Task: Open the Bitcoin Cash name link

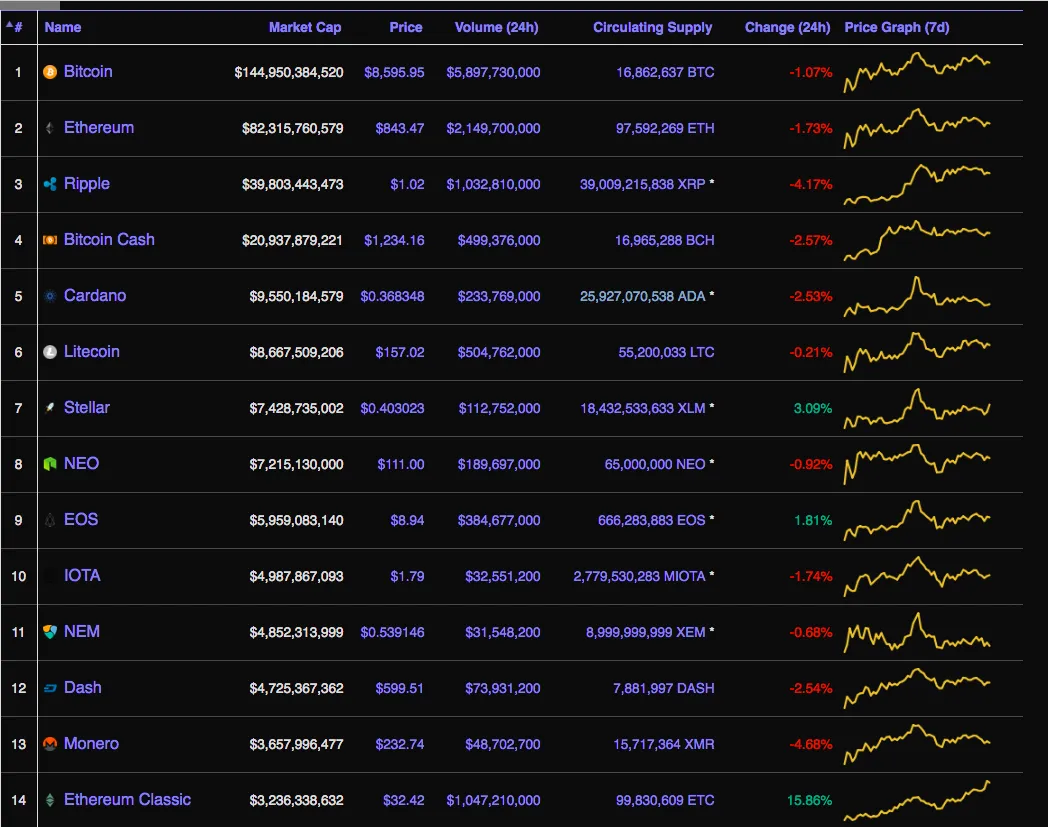Action: click(109, 239)
